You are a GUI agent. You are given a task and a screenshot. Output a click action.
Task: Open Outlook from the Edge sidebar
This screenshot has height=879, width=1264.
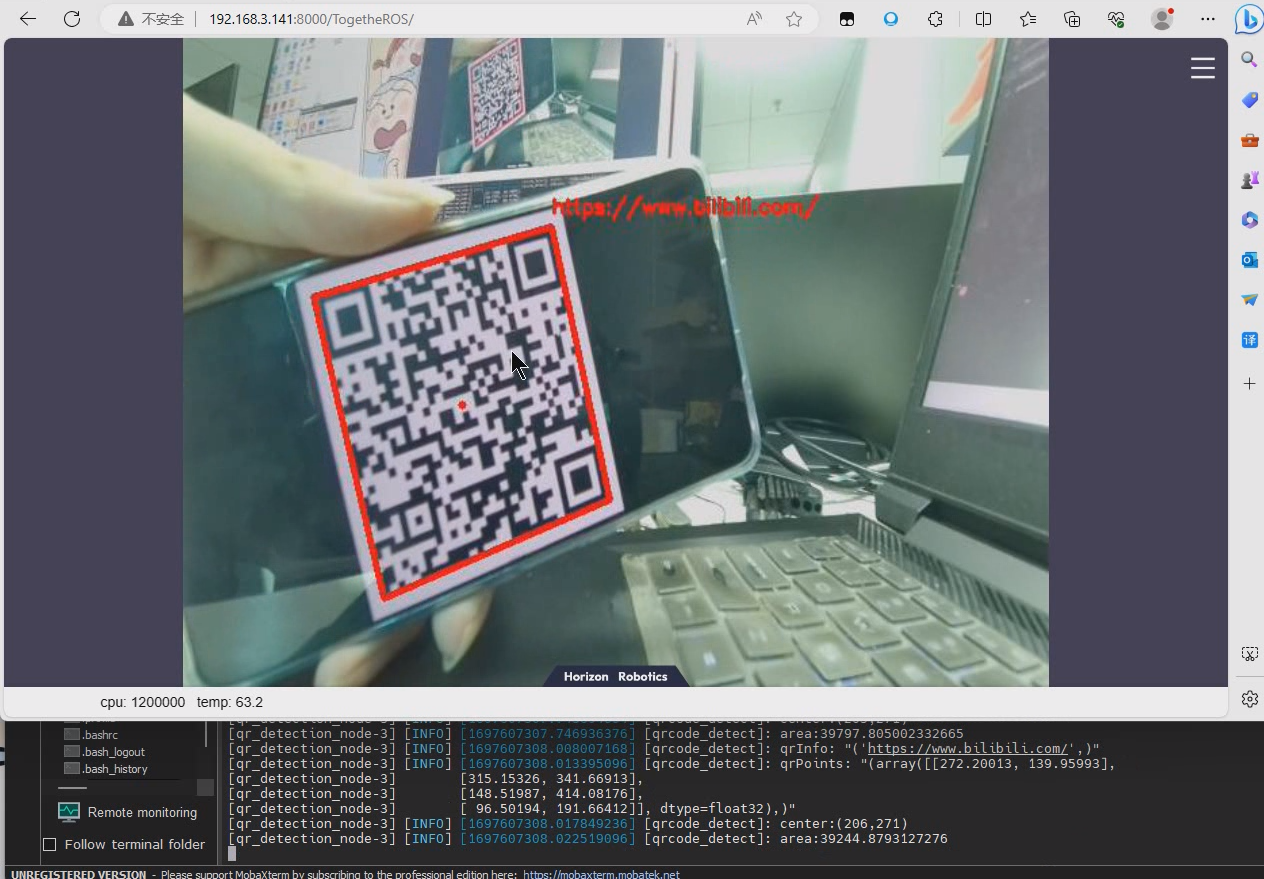point(1249,260)
